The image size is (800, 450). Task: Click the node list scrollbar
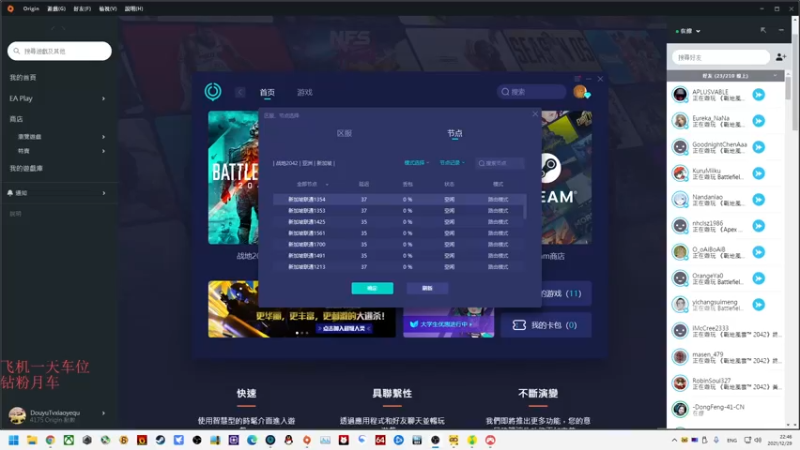(x=524, y=206)
